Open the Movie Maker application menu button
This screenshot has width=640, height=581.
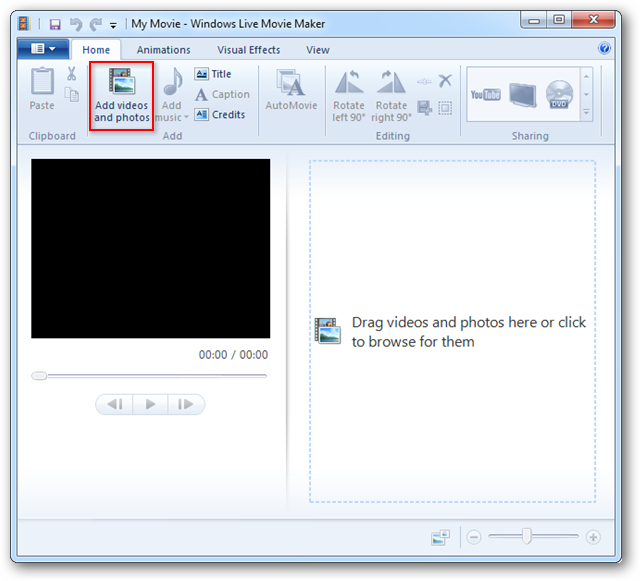43,49
